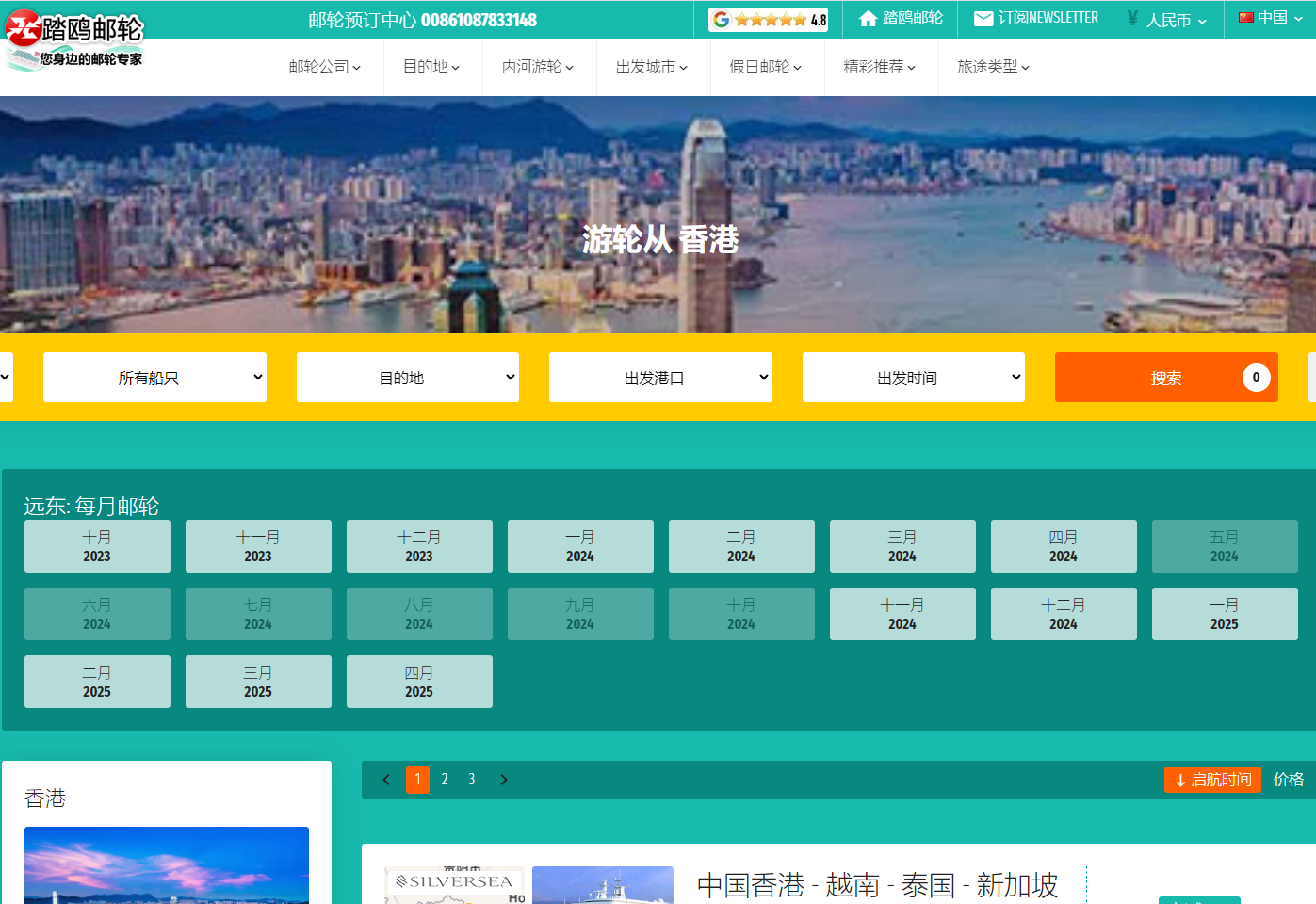1316x904 pixels.
Task: Select the 十二月 2023 month tile
Action: click(x=419, y=546)
